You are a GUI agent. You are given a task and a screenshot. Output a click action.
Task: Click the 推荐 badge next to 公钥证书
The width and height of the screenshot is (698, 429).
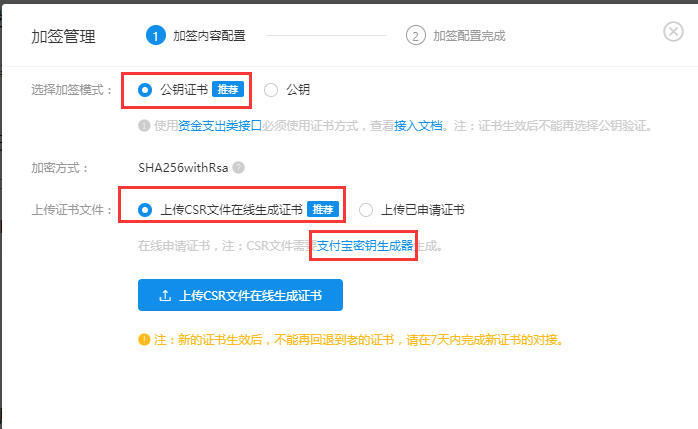click(228, 89)
